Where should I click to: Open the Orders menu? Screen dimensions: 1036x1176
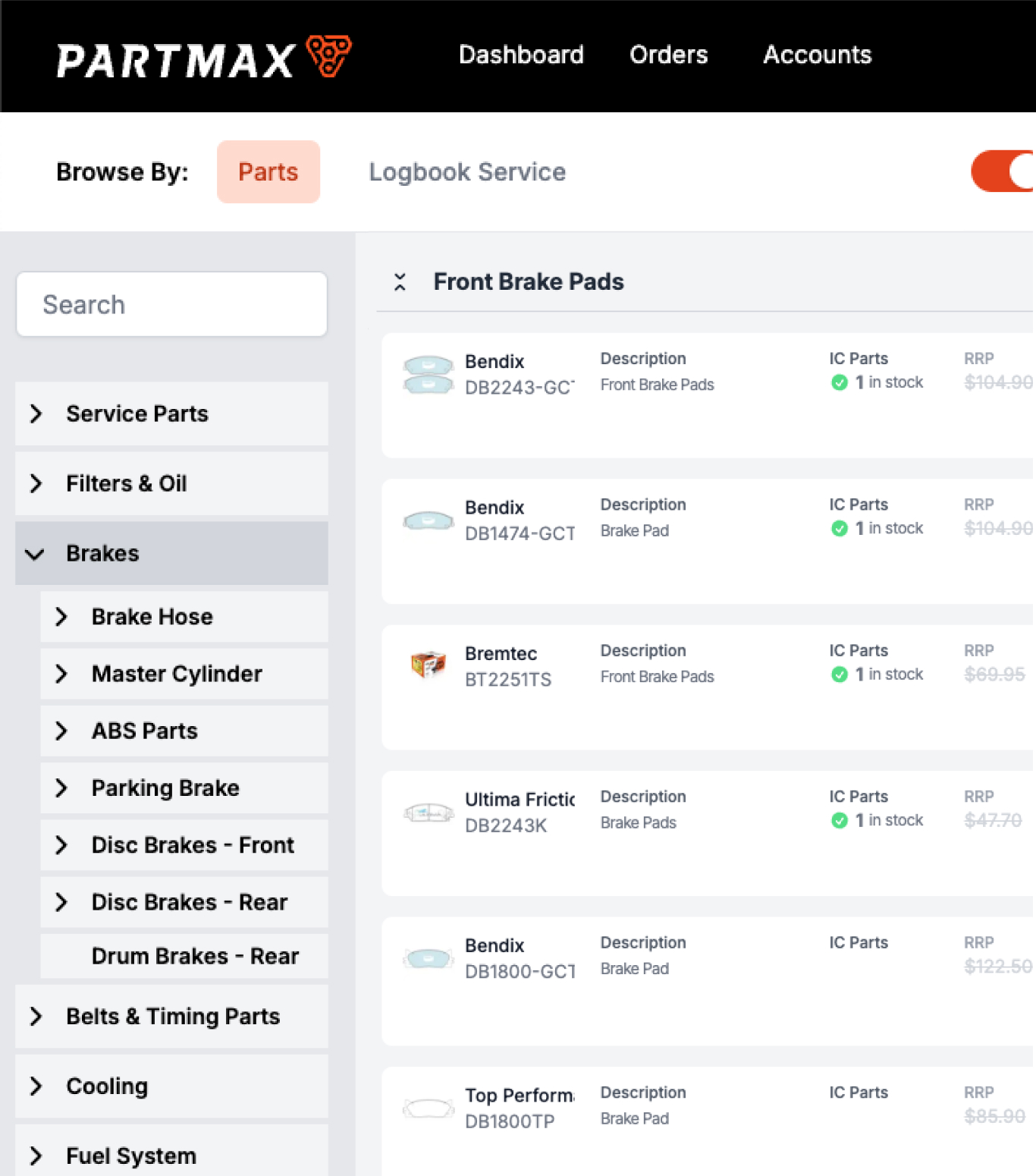point(668,55)
